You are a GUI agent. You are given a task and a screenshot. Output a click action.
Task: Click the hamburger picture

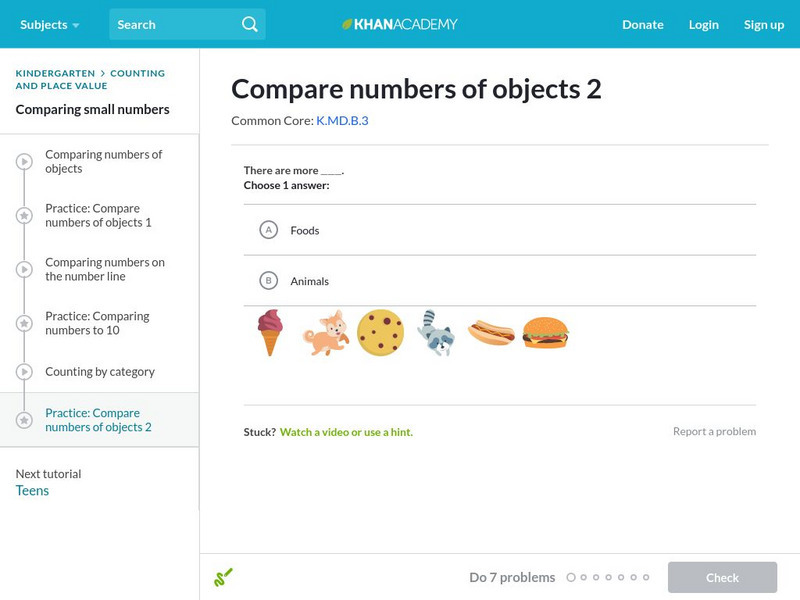point(545,332)
